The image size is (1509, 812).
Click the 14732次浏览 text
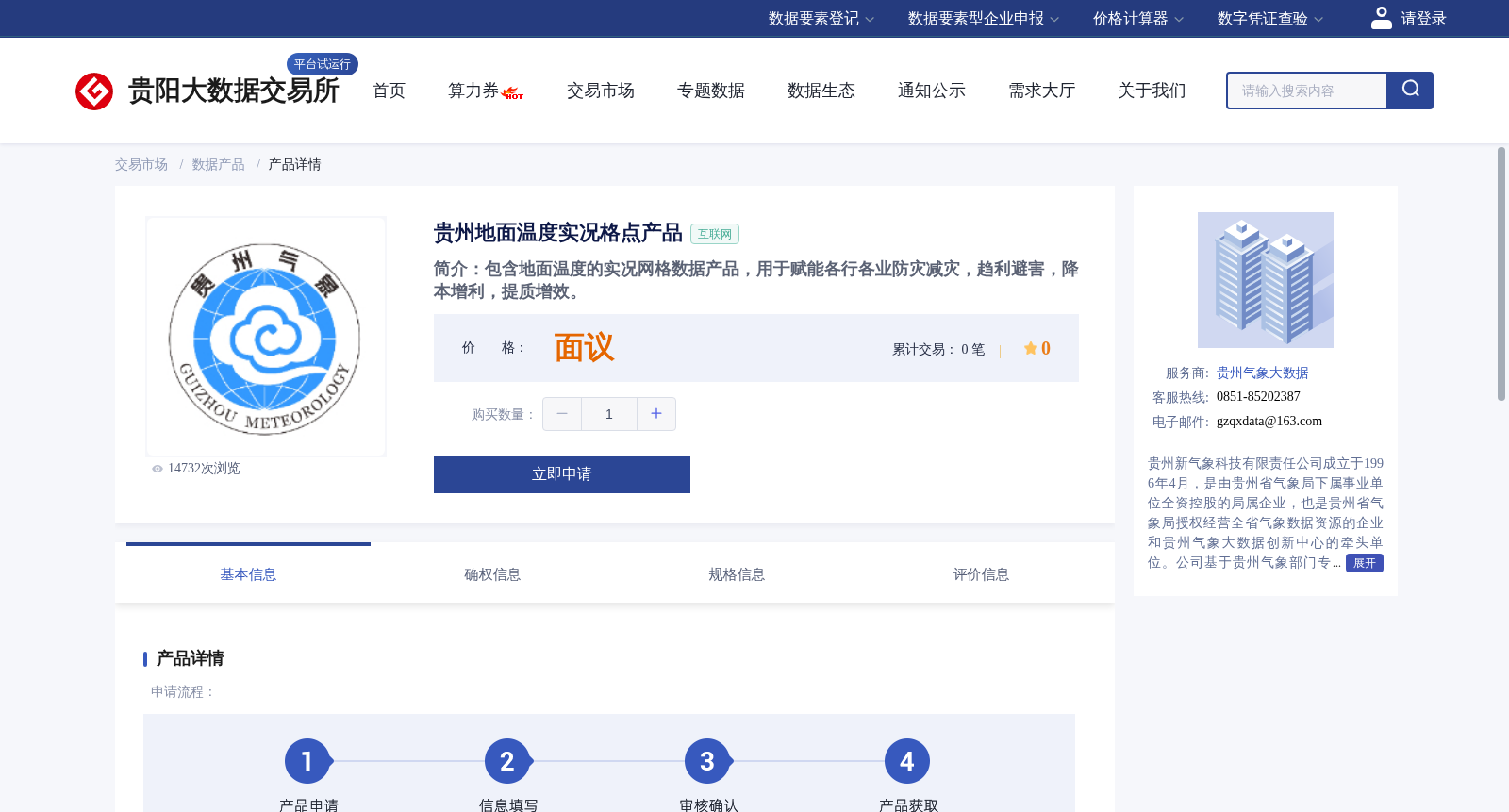click(204, 469)
